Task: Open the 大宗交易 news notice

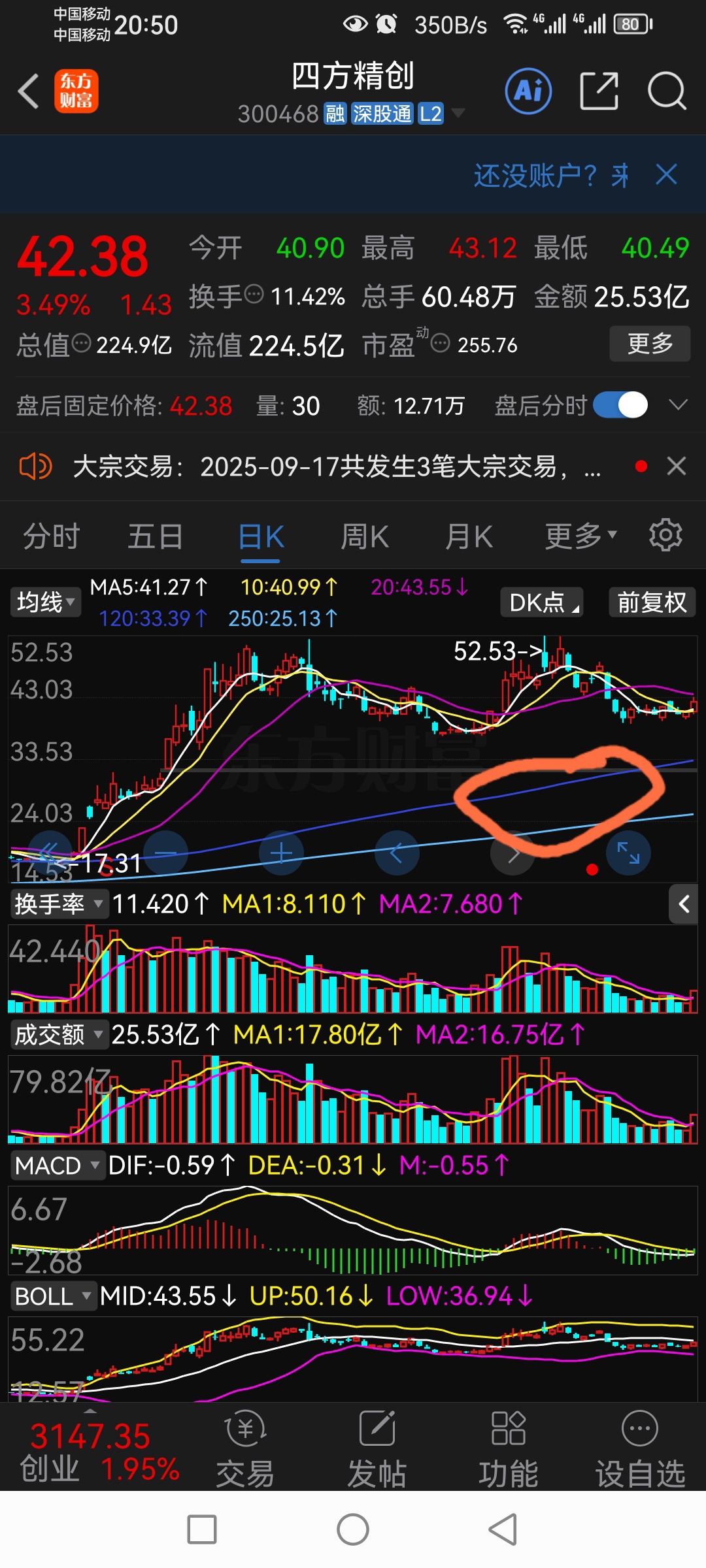Action: point(337,466)
